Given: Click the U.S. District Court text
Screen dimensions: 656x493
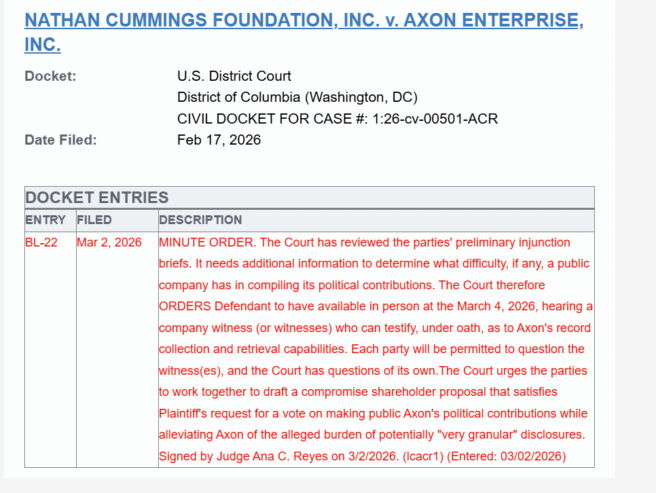Looking at the screenshot, I should tap(234, 76).
